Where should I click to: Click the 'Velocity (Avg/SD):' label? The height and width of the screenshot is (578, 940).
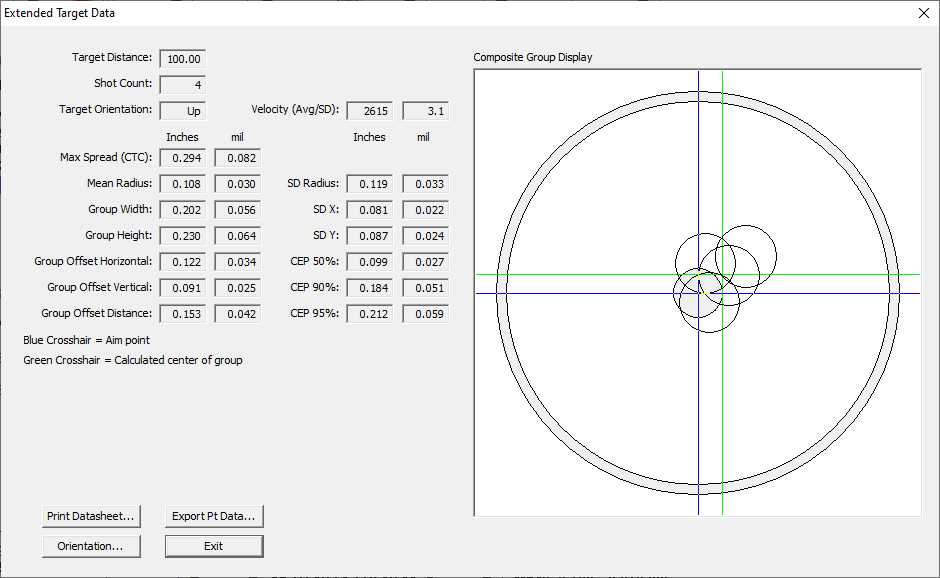[295, 109]
